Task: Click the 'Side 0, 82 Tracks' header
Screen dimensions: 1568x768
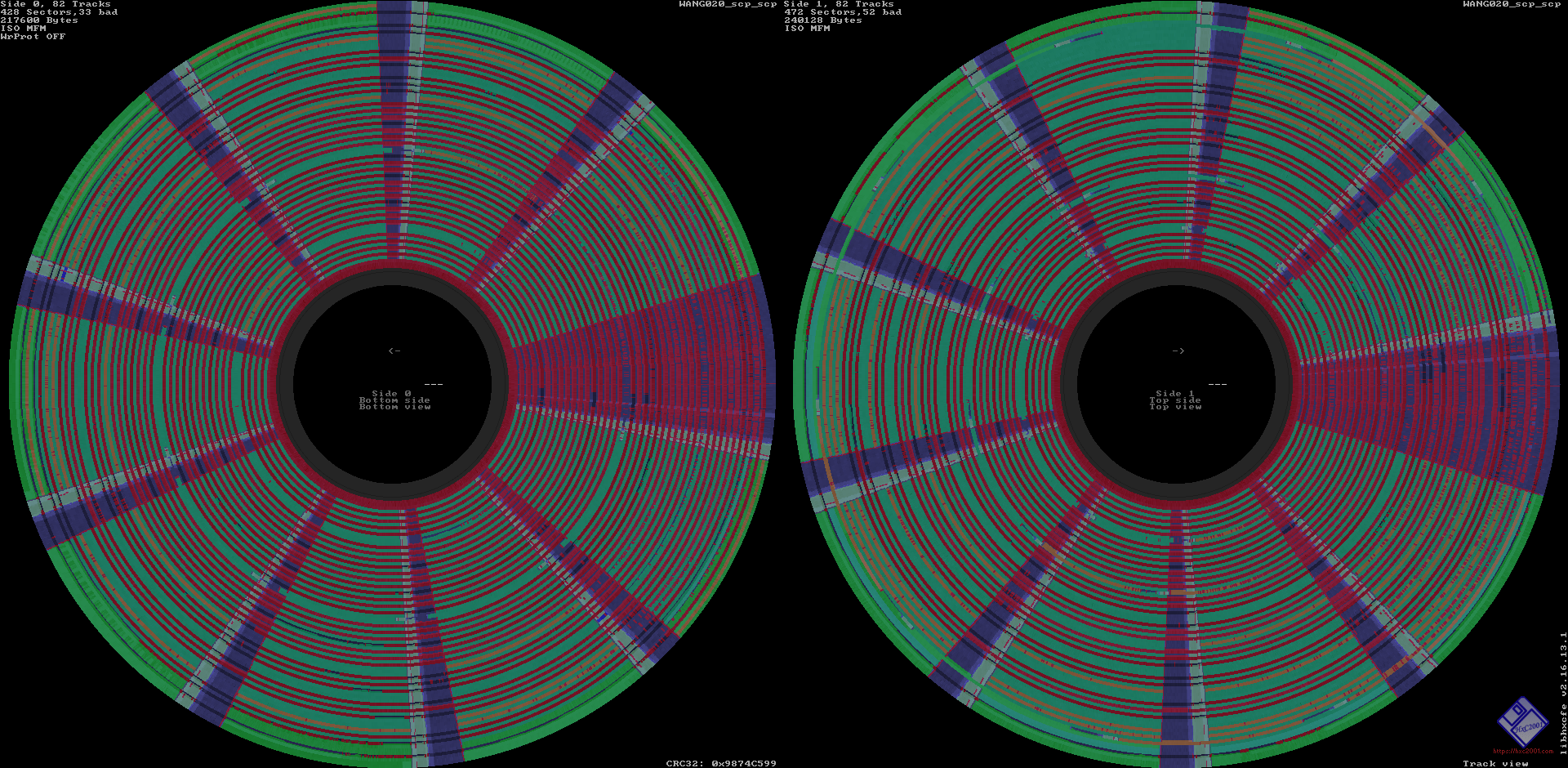Action: pyautogui.click(x=56, y=4)
